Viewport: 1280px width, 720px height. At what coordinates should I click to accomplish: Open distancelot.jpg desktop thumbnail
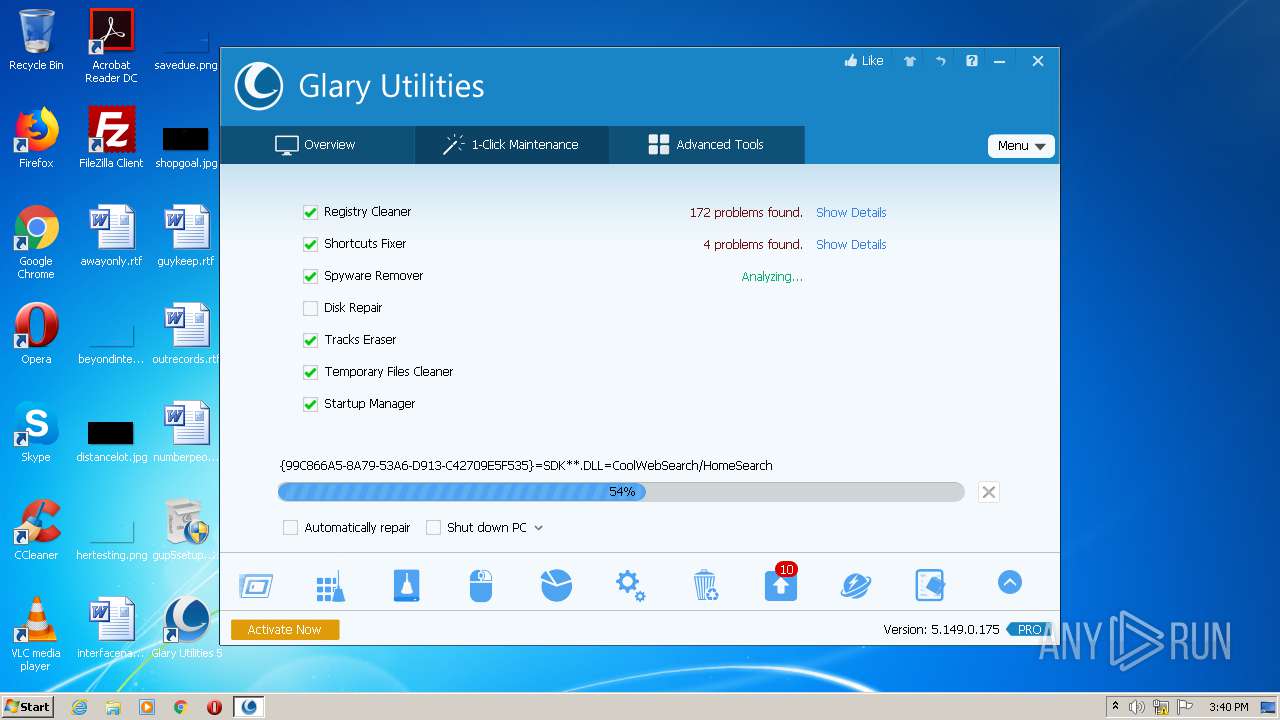point(112,440)
